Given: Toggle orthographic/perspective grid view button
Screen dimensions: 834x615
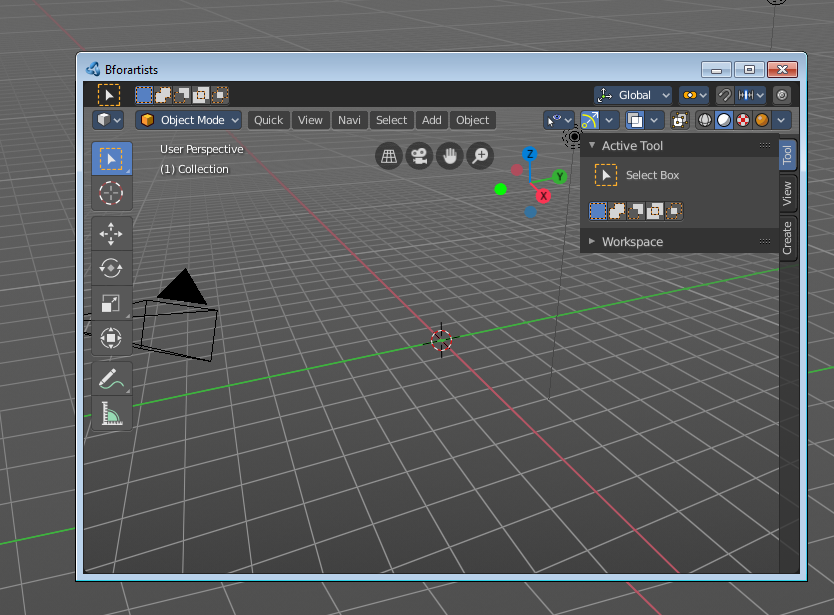Looking at the screenshot, I should point(389,156).
